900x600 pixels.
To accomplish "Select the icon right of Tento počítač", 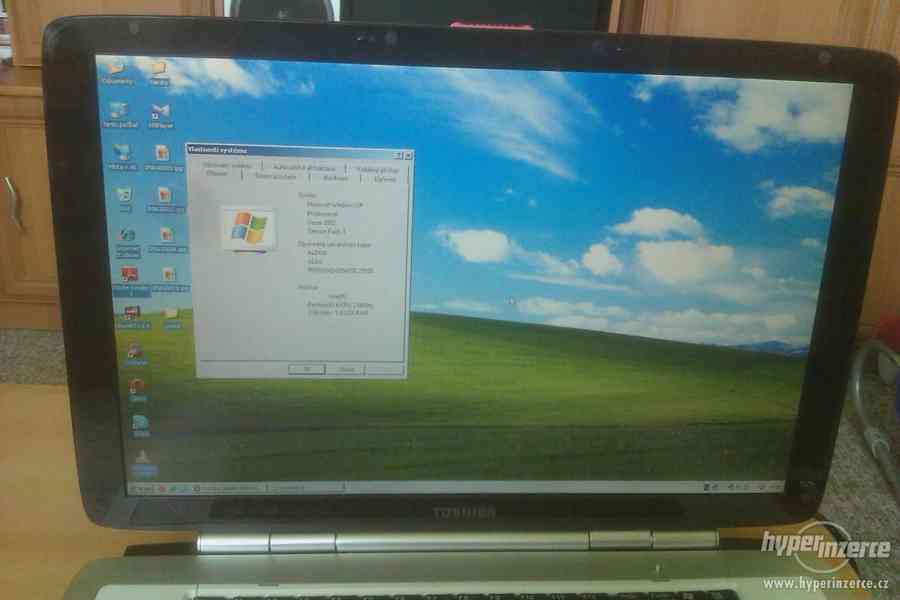I will pos(161,117).
